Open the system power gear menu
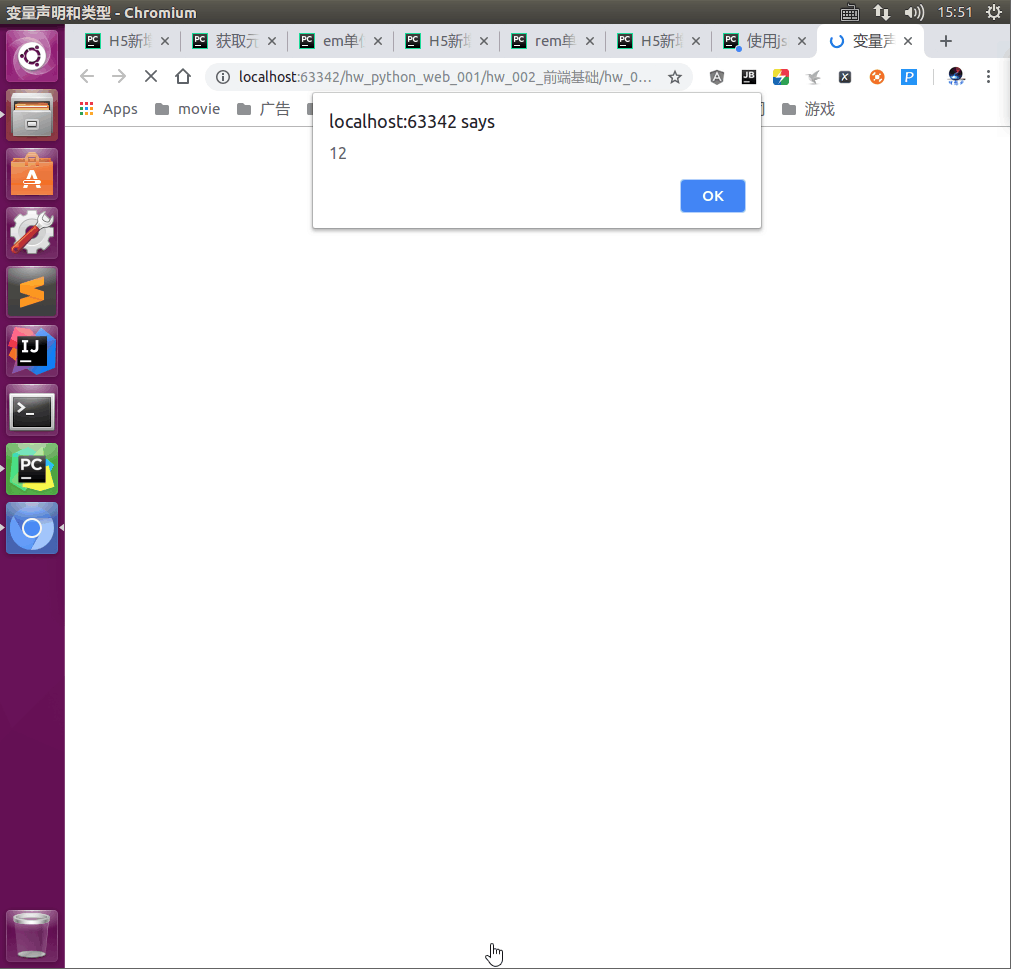 point(994,12)
